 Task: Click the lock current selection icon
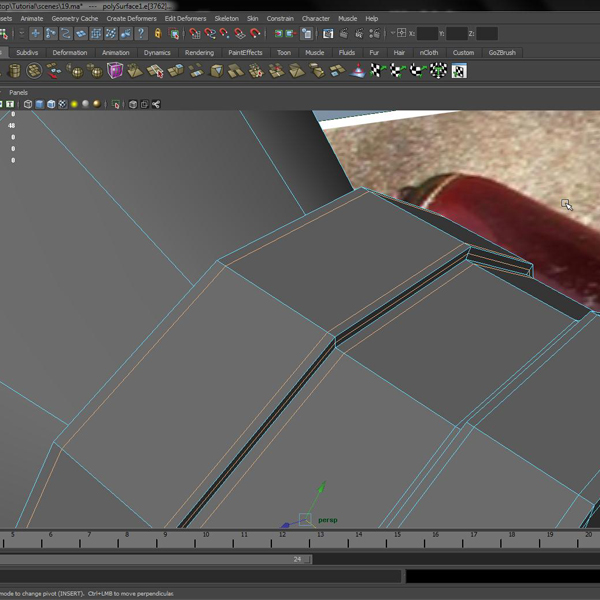click(158, 34)
